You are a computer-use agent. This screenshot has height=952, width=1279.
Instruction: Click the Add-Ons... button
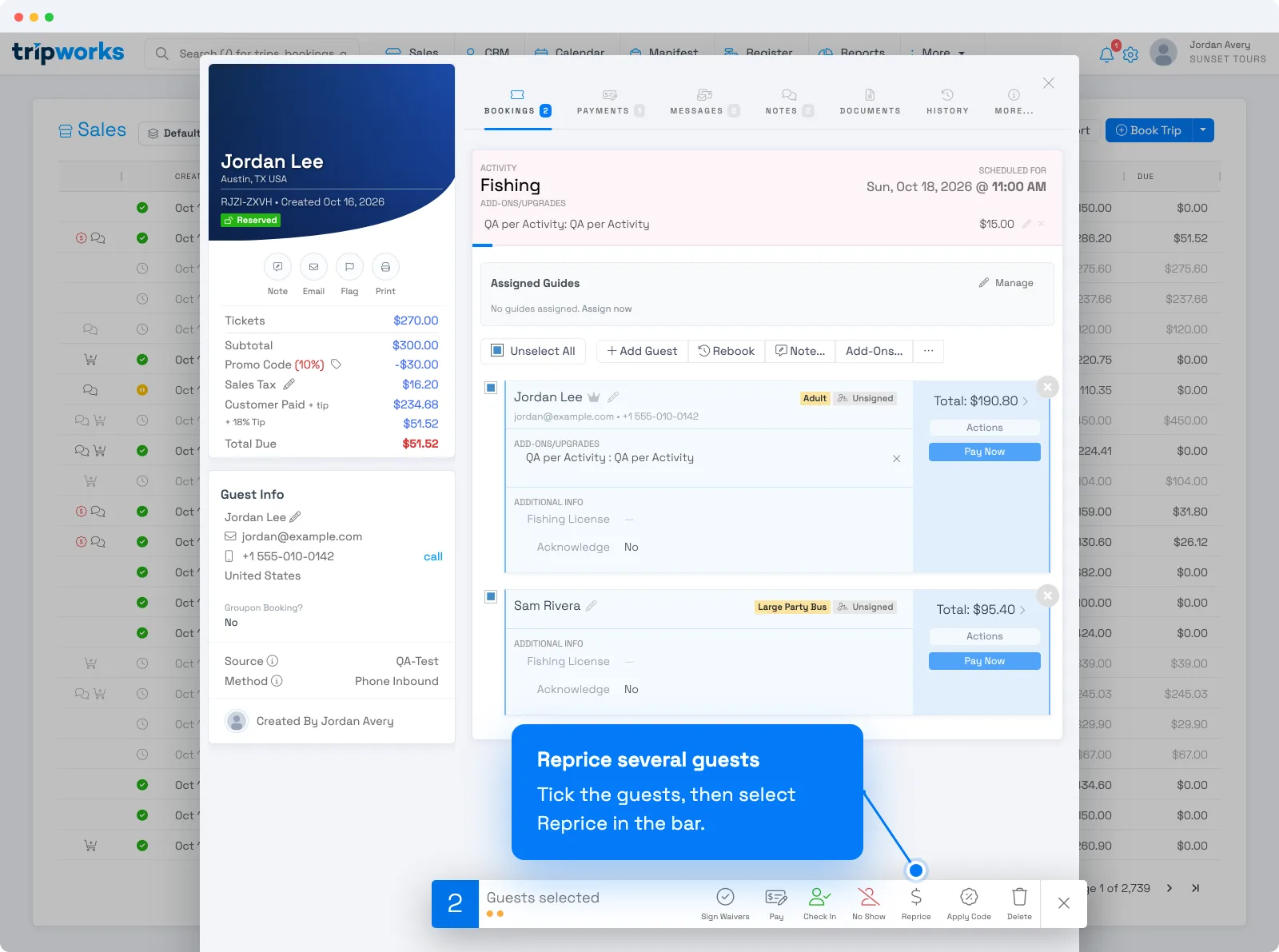click(x=875, y=351)
